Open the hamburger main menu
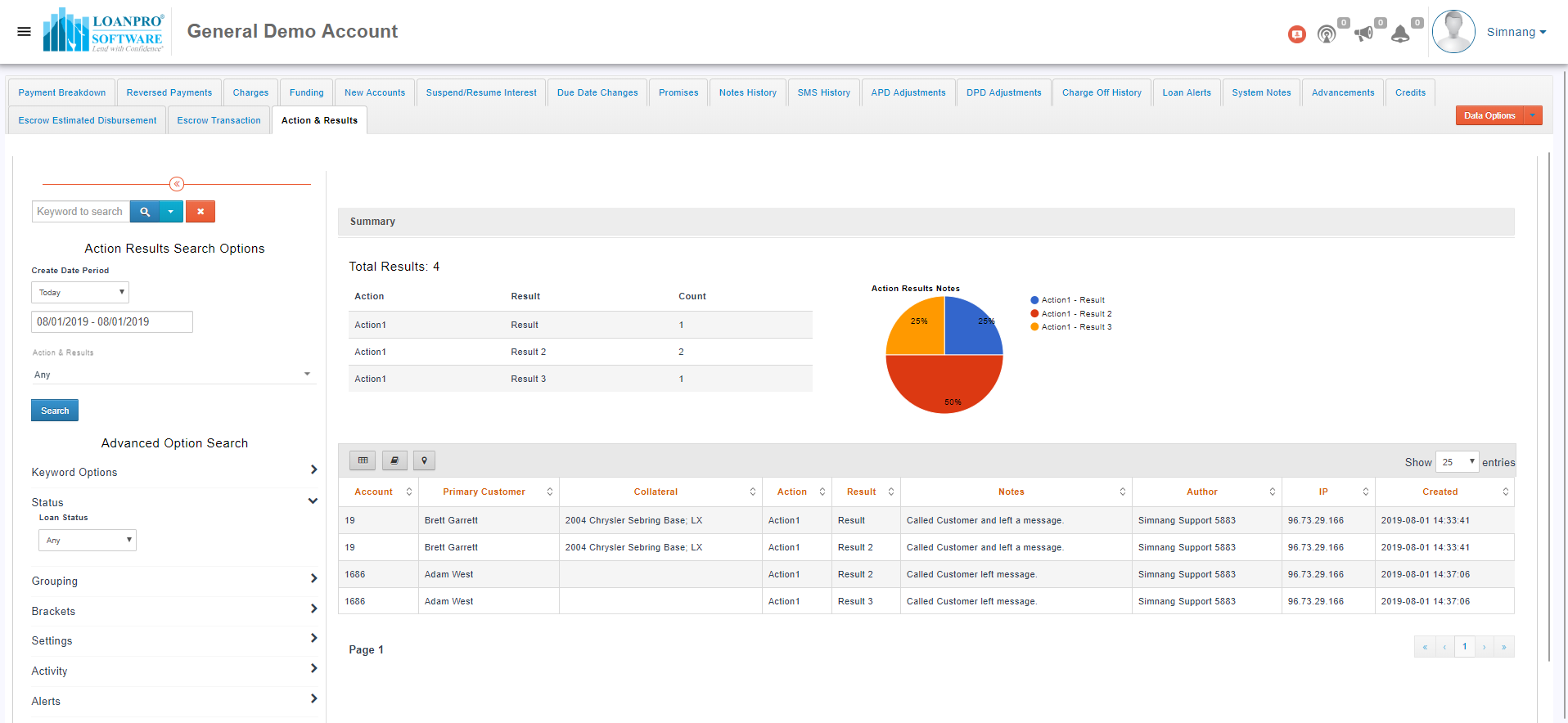 [x=24, y=32]
